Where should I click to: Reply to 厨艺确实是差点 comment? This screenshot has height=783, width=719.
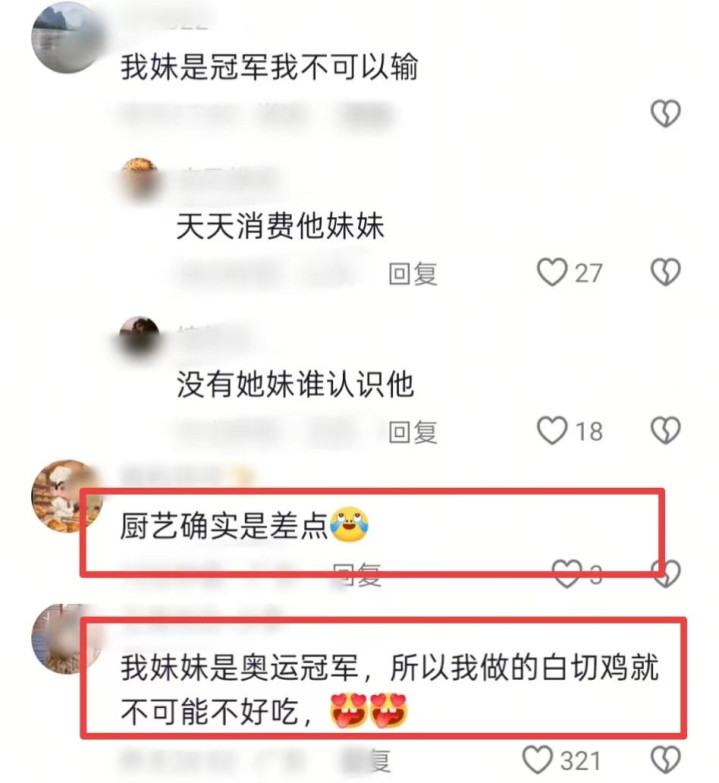357,574
